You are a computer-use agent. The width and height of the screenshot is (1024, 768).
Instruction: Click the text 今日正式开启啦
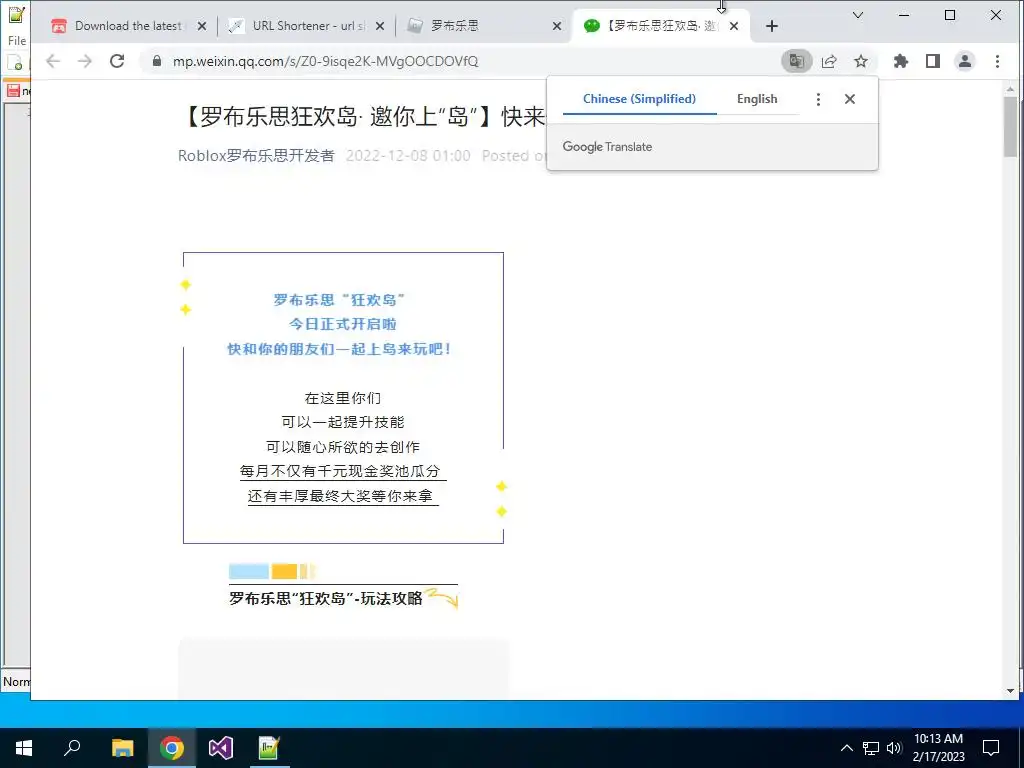pos(343,324)
